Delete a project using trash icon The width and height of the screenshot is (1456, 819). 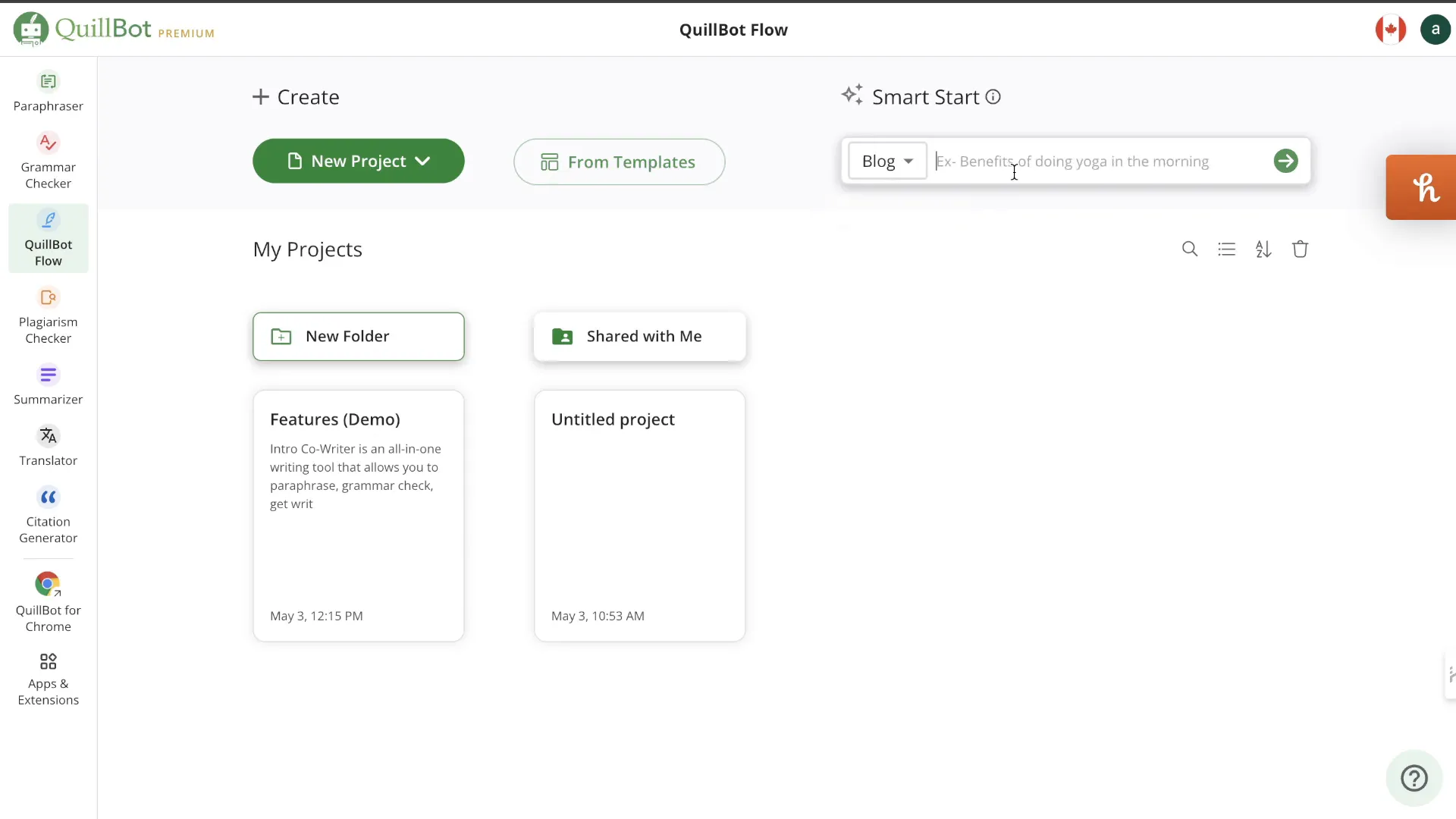pos(1301,249)
